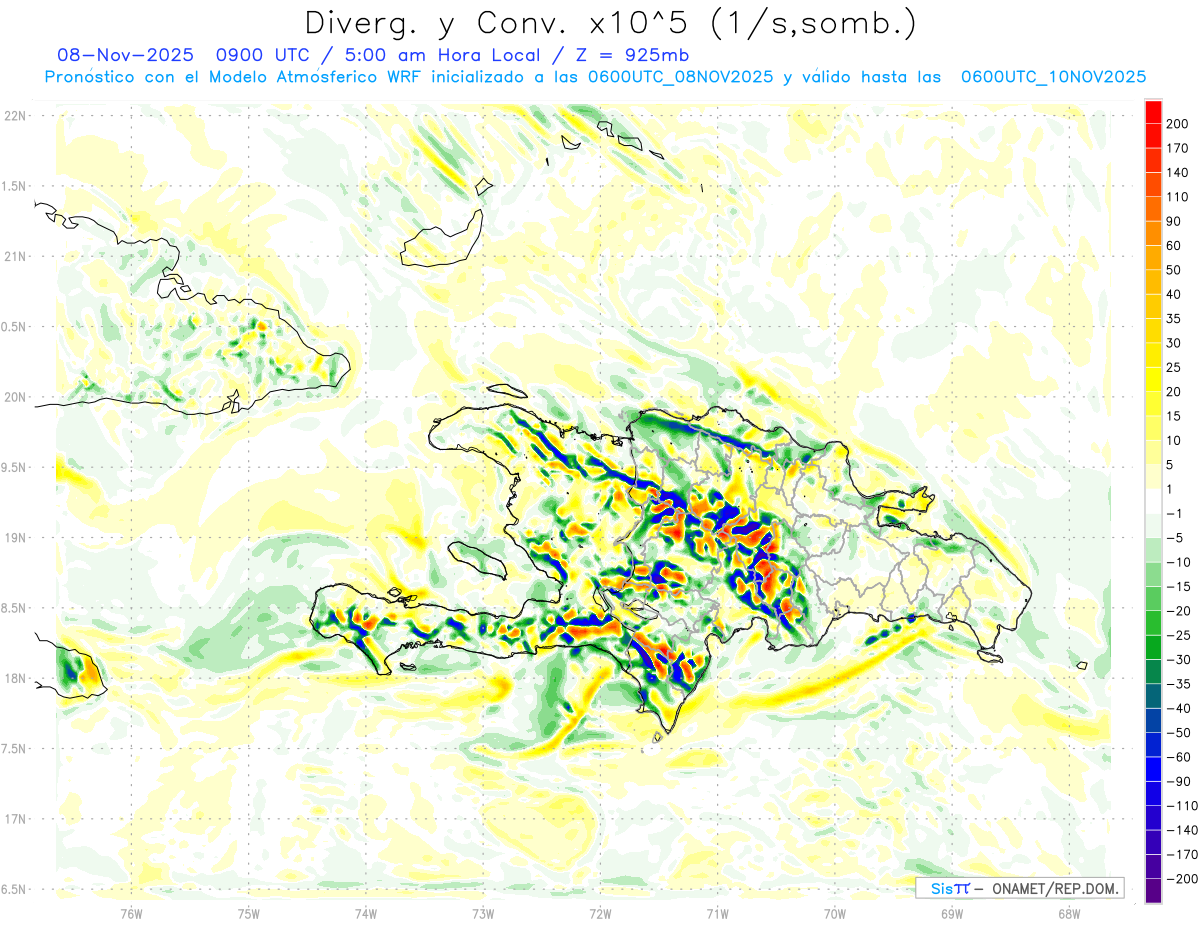Click the '71W' longitude label
1200x927 pixels.
[x=717, y=914]
